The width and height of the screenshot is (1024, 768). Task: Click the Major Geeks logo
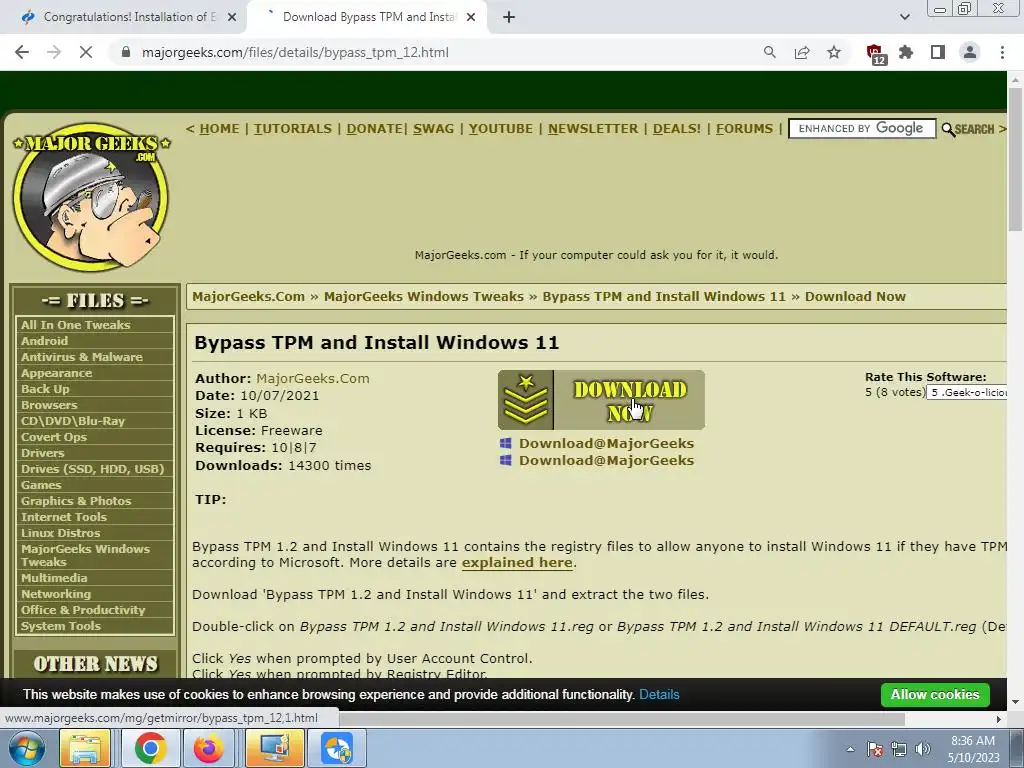91,197
